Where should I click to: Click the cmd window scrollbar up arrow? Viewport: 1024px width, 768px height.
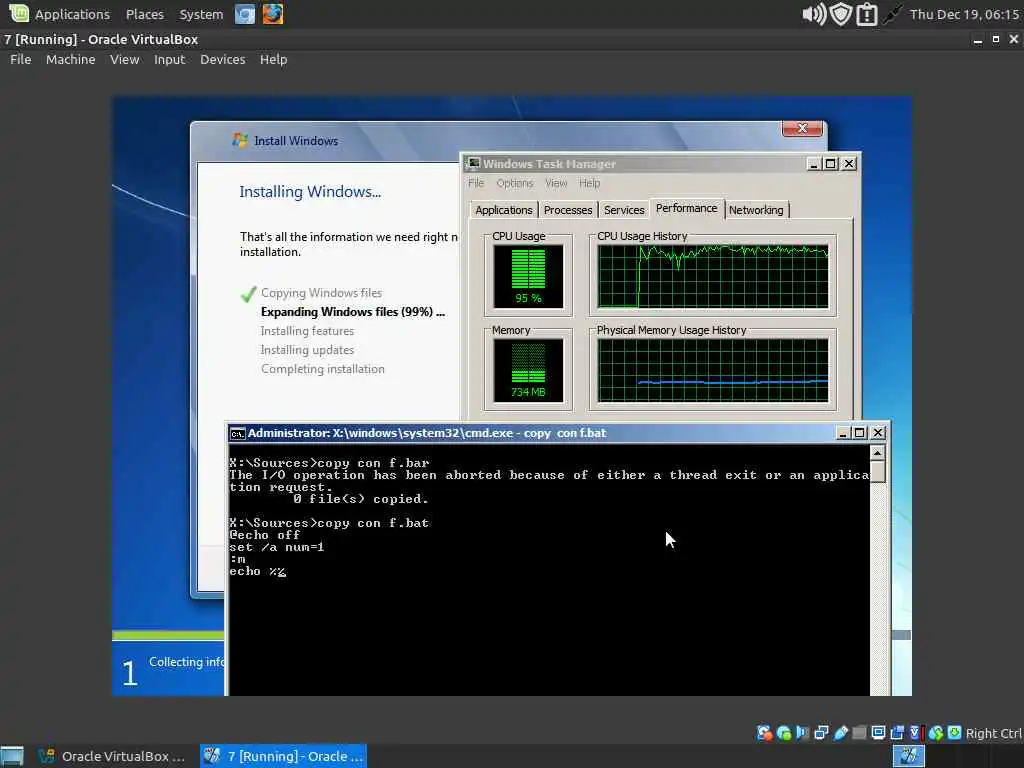878,453
